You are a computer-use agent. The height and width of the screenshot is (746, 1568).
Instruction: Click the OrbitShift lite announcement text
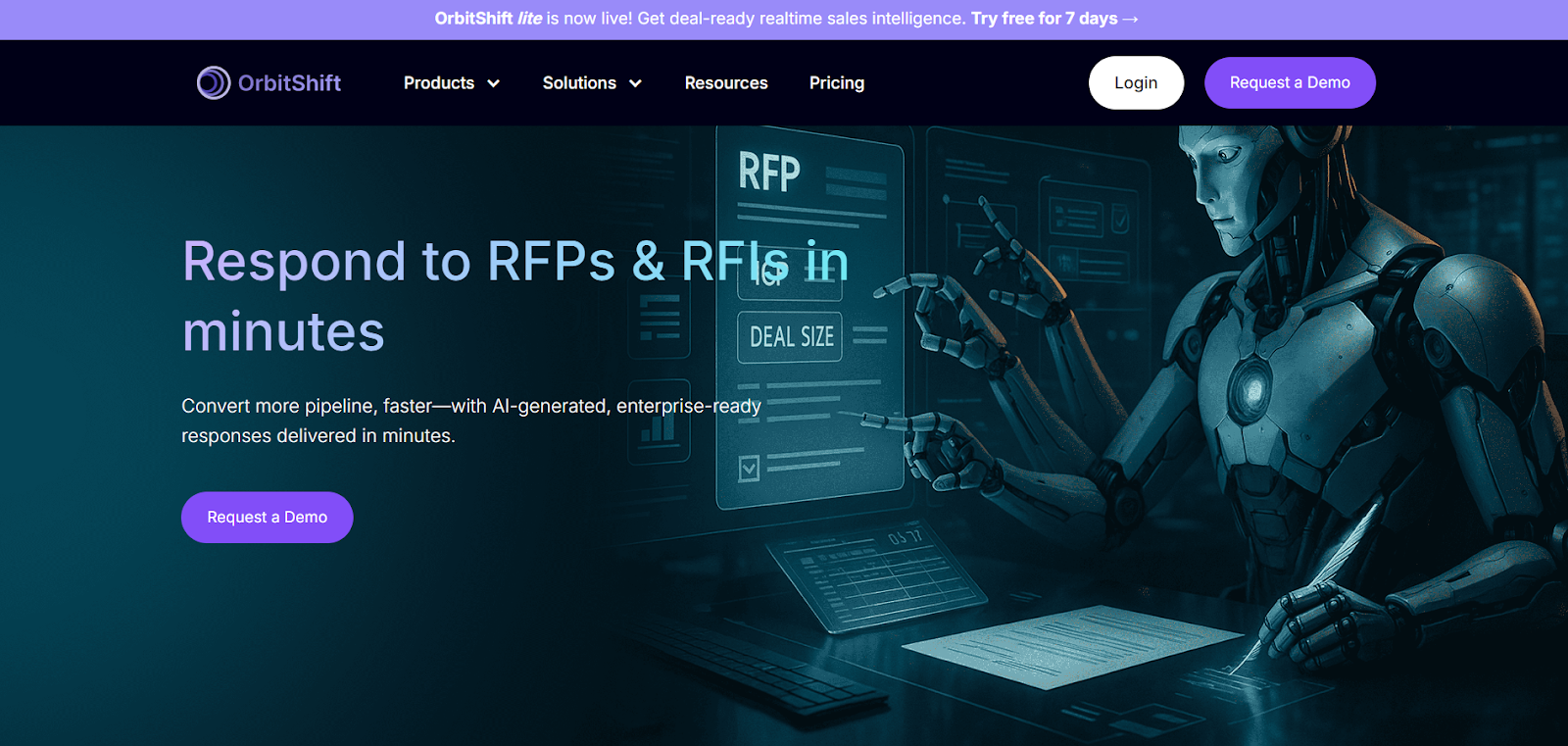pyautogui.click(x=700, y=19)
